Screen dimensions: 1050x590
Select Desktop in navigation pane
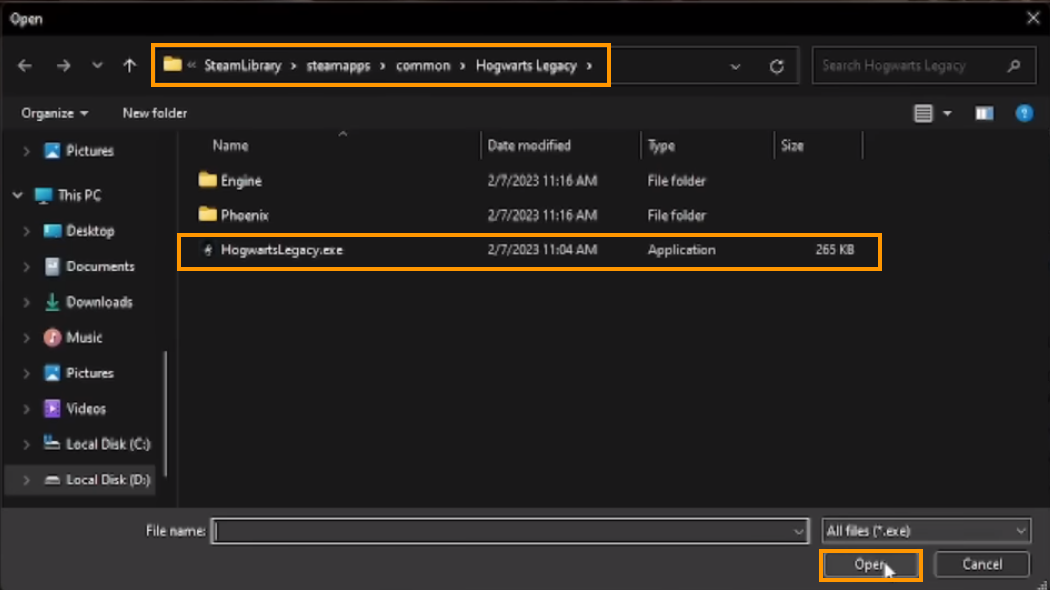pyautogui.click(x=90, y=231)
